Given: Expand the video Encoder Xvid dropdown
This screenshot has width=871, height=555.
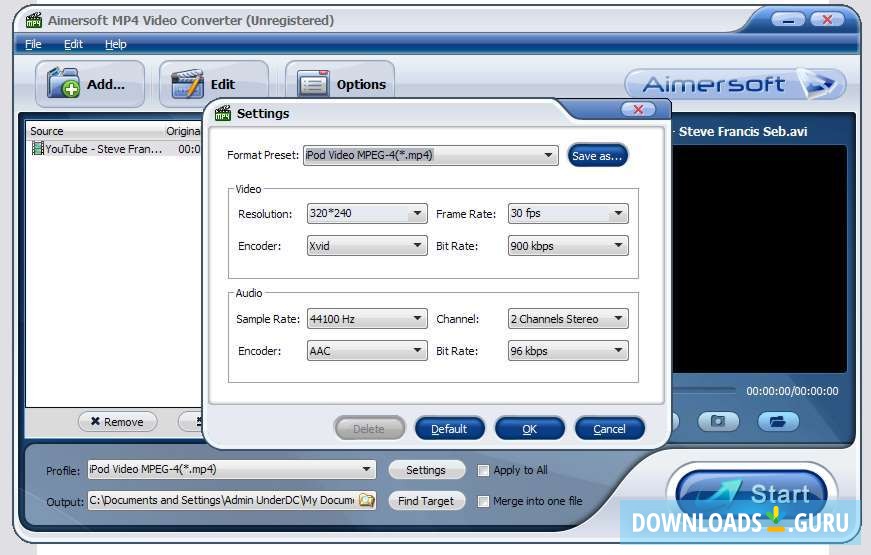Looking at the screenshot, I should click(367, 246).
